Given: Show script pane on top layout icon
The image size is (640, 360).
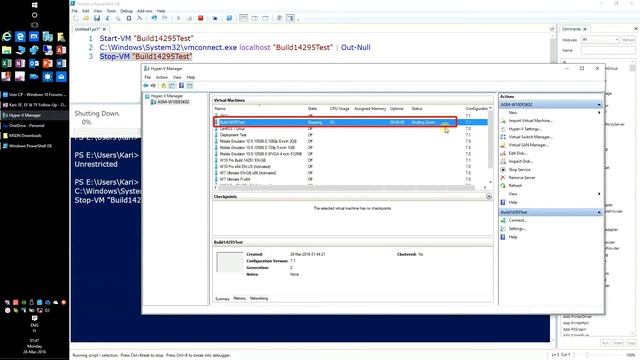Looking at the screenshot, I should click(244, 18).
